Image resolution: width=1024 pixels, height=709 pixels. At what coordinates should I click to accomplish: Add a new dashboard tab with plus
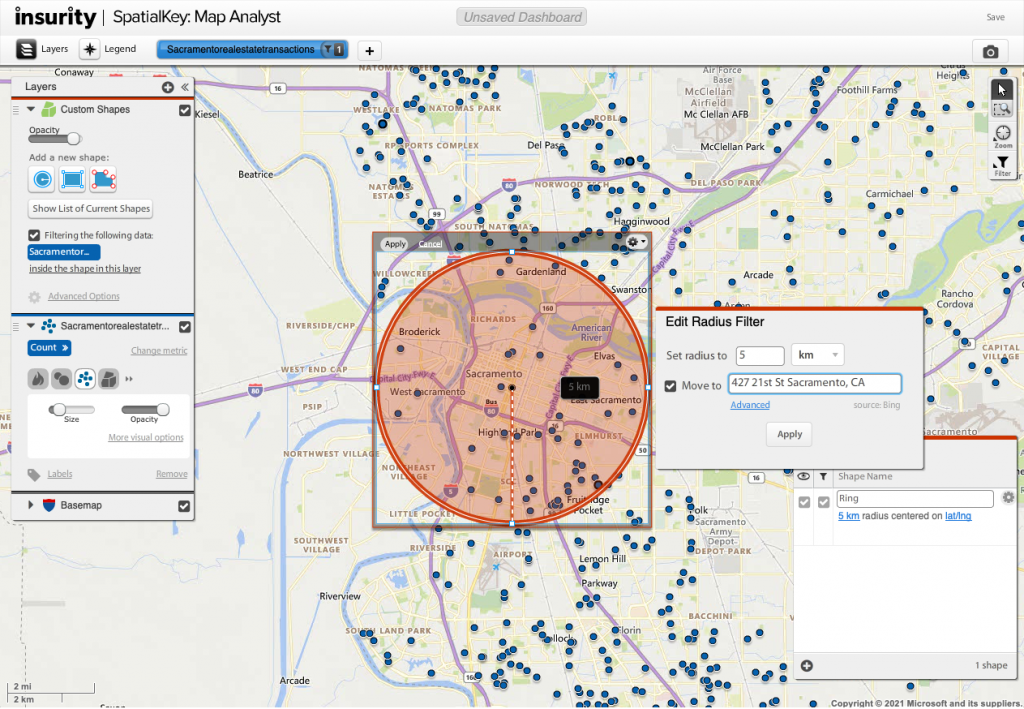coord(370,50)
